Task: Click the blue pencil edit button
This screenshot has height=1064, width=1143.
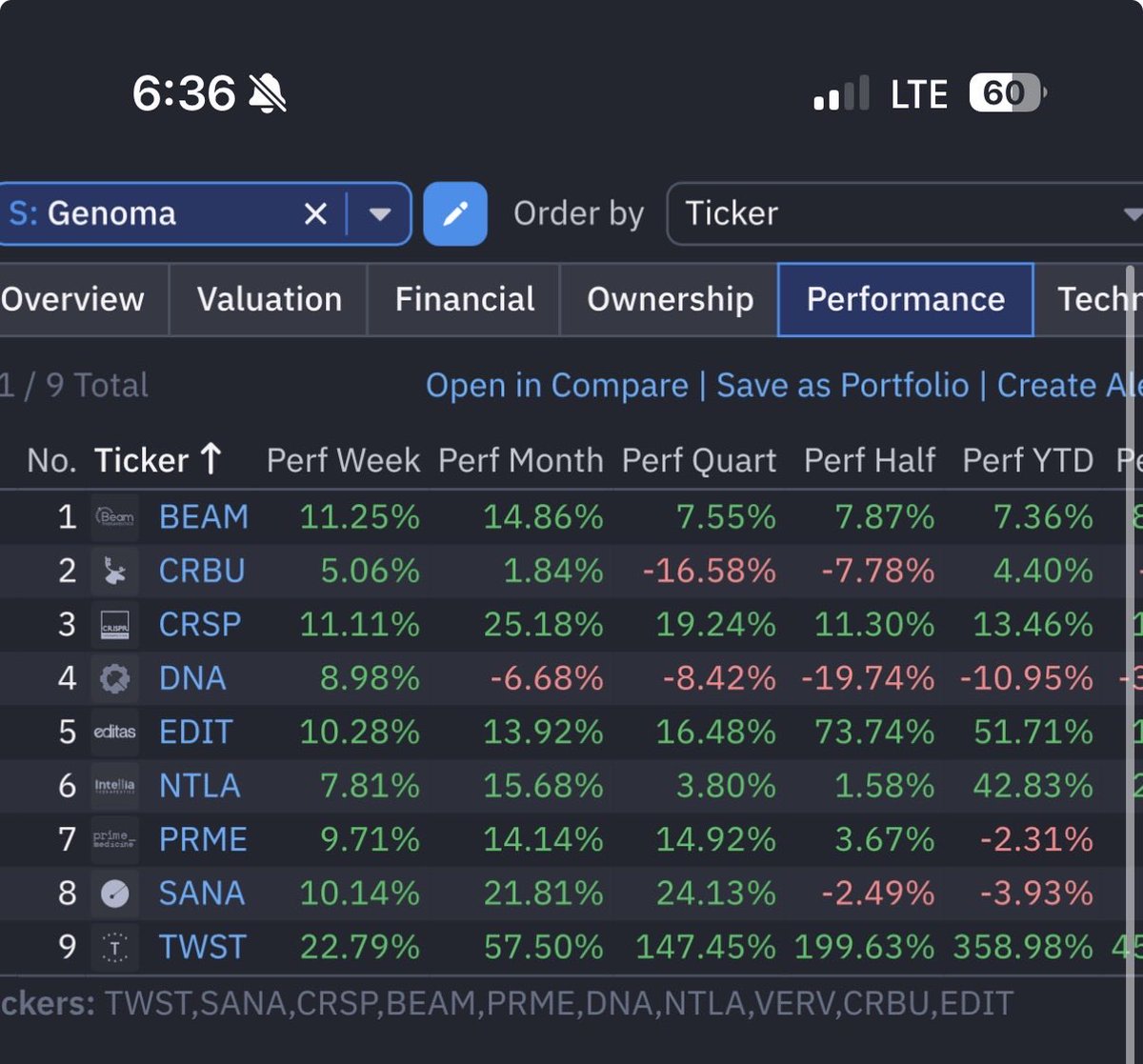Action: coord(455,213)
